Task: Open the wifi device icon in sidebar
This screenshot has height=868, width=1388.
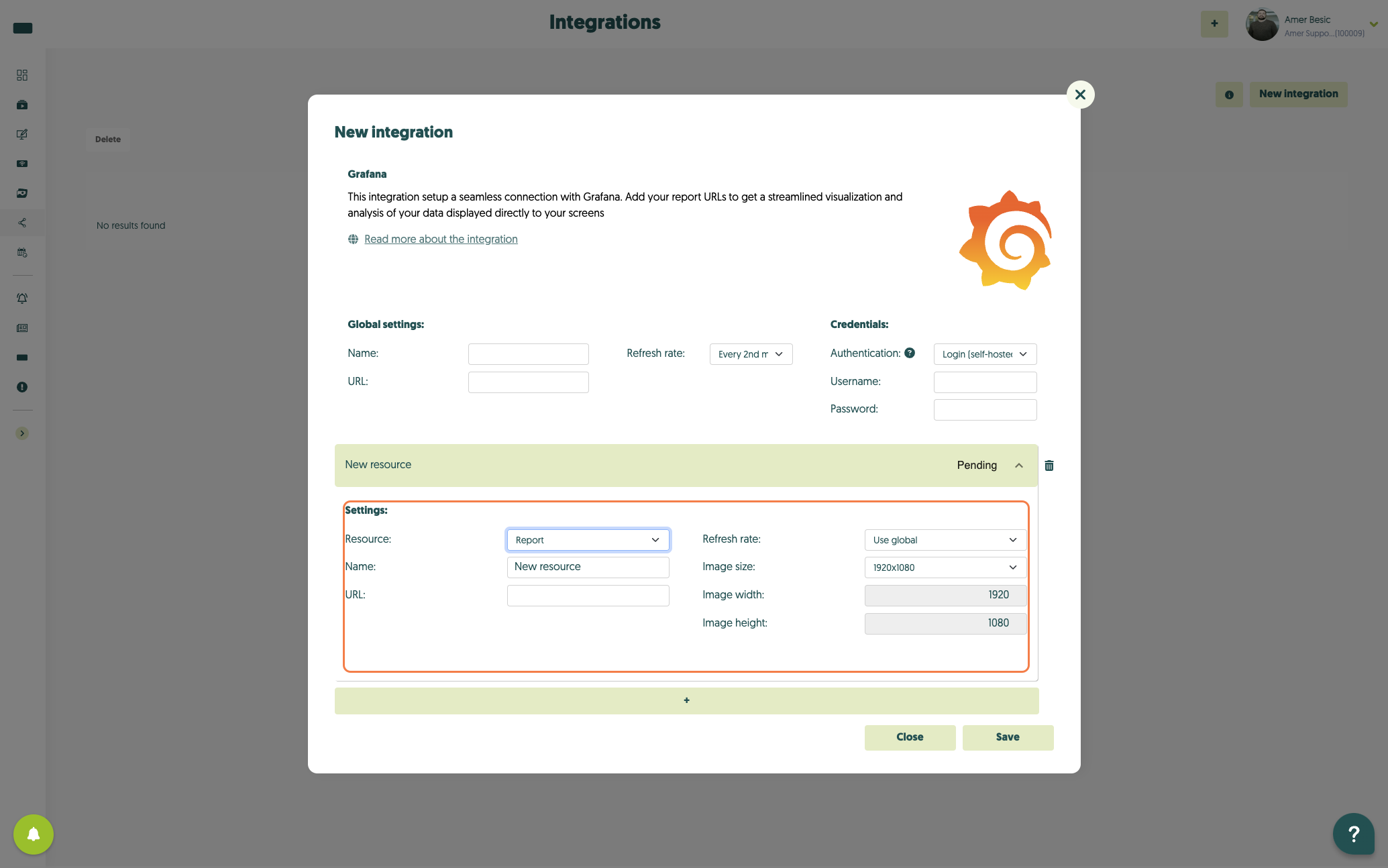Action: tap(22, 164)
